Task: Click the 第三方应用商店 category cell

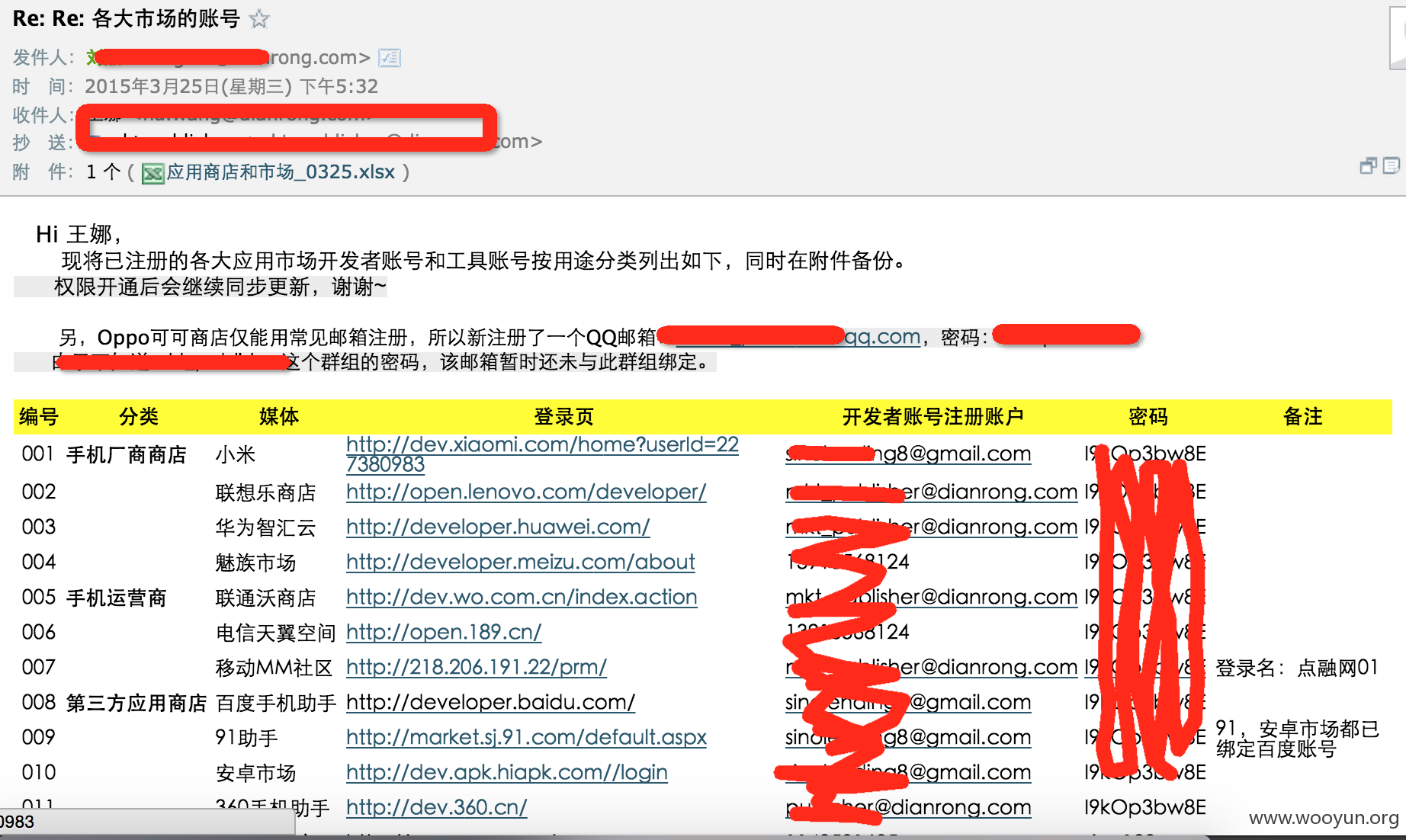Action: [136, 703]
